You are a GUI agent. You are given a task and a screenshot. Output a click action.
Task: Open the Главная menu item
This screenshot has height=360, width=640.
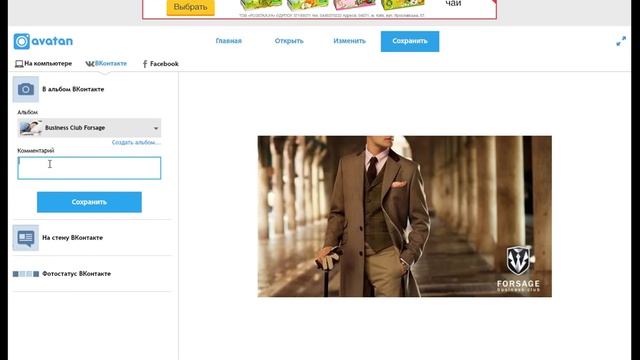229,41
